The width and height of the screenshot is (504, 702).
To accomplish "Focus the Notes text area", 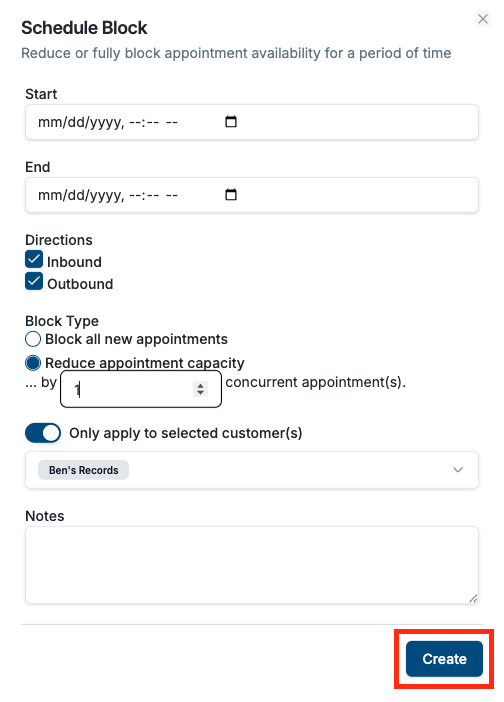I will tap(252, 565).
